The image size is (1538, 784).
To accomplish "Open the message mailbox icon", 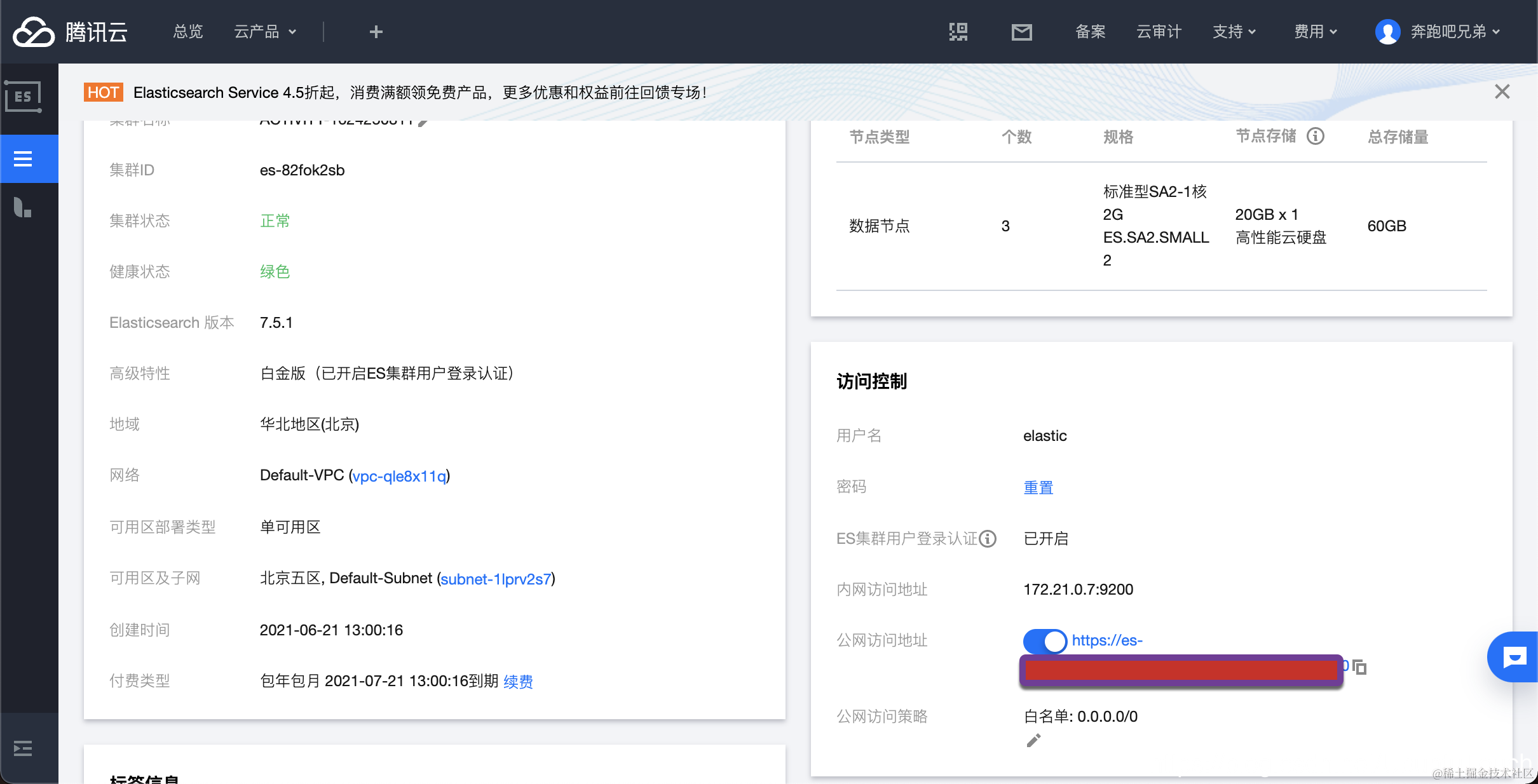I will click(x=1021, y=32).
